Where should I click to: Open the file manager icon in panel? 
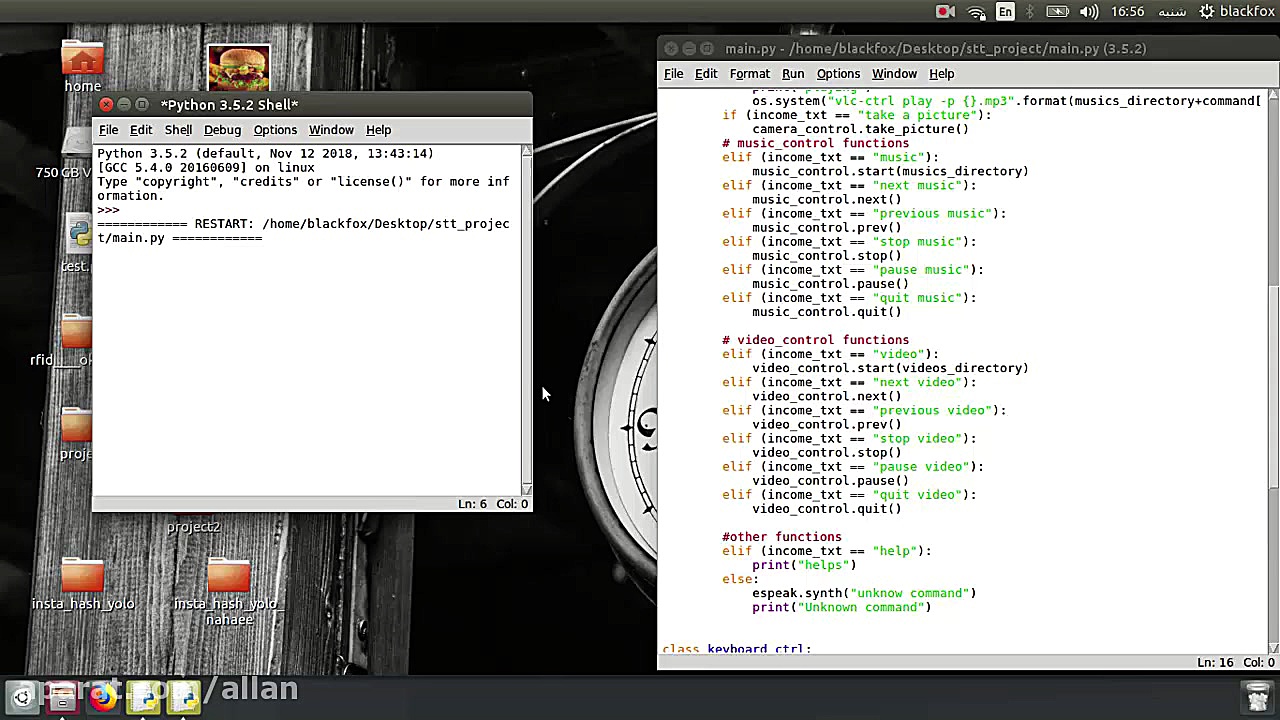click(x=62, y=697)
